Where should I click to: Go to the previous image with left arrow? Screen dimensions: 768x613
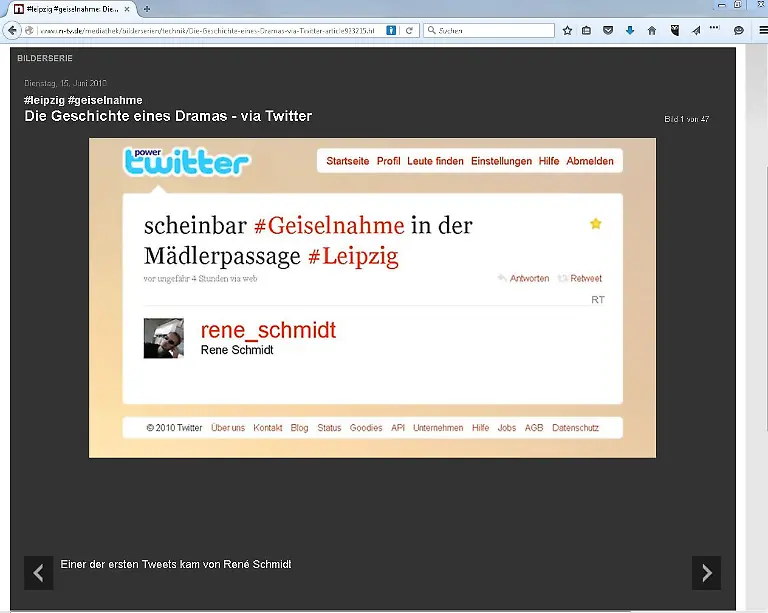click(x=39, y=573)
